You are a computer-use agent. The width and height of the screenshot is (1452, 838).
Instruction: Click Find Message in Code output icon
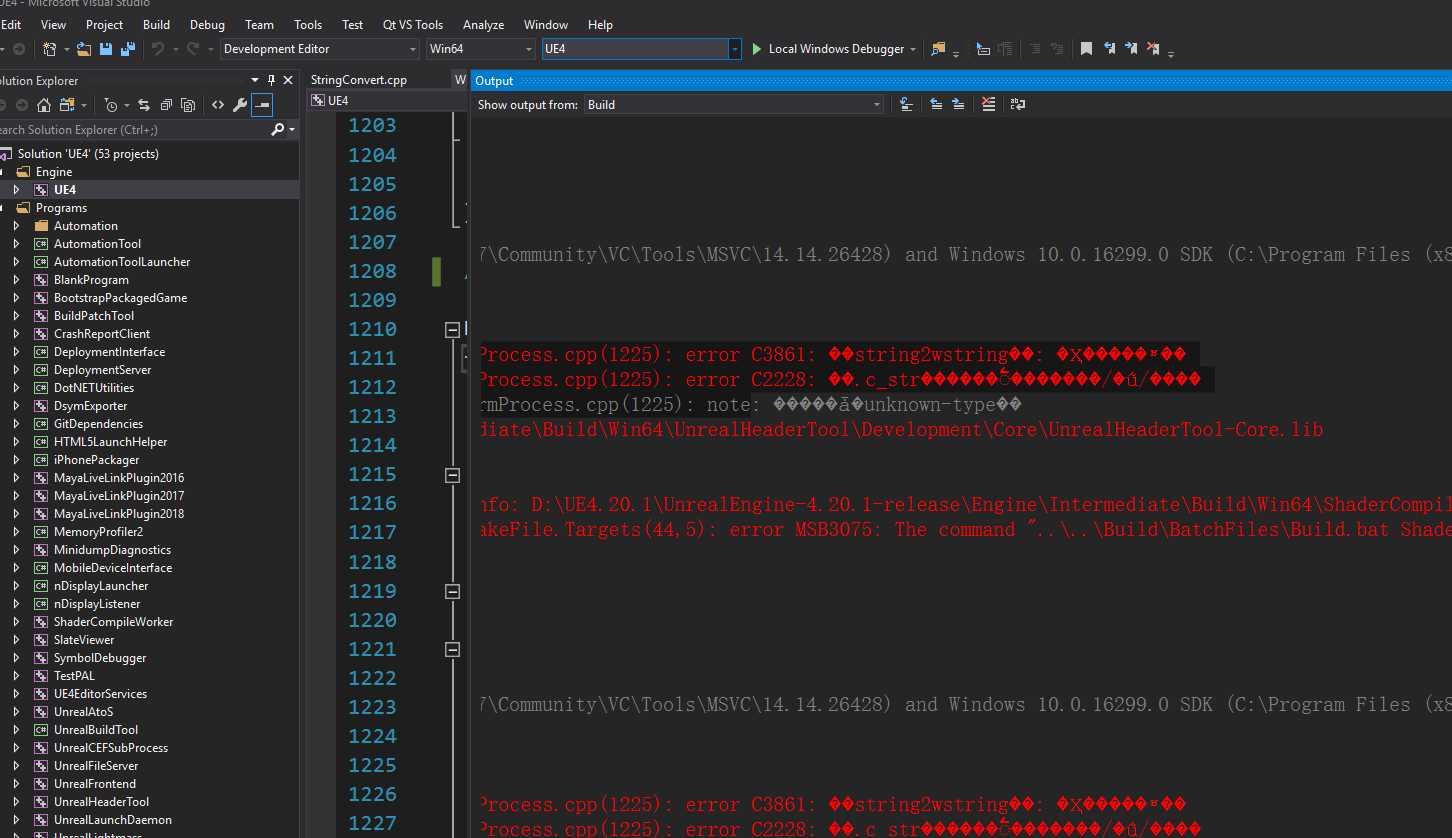(906, 104)
